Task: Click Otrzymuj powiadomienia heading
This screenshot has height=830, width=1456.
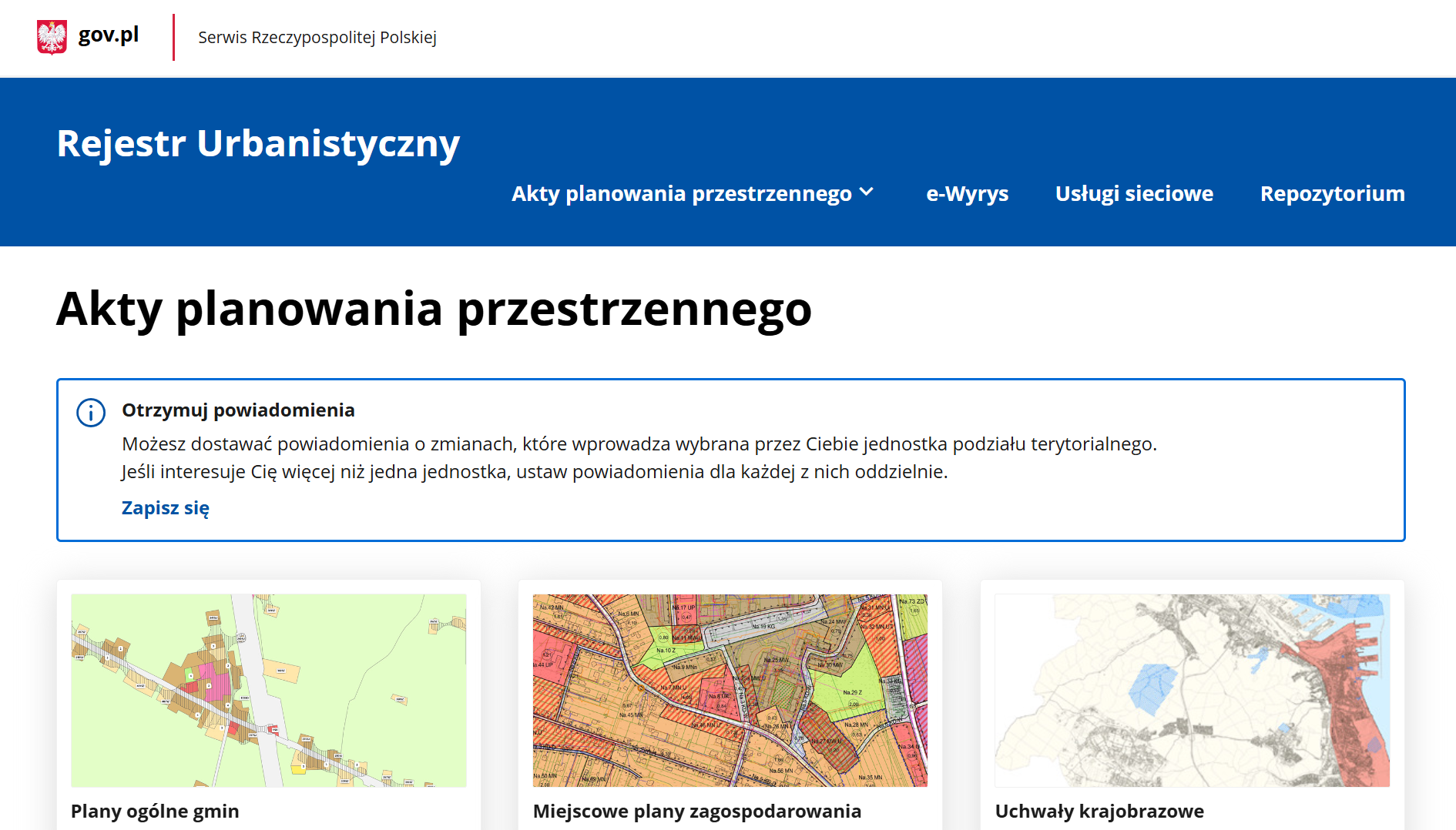Action: click(238, 410)
